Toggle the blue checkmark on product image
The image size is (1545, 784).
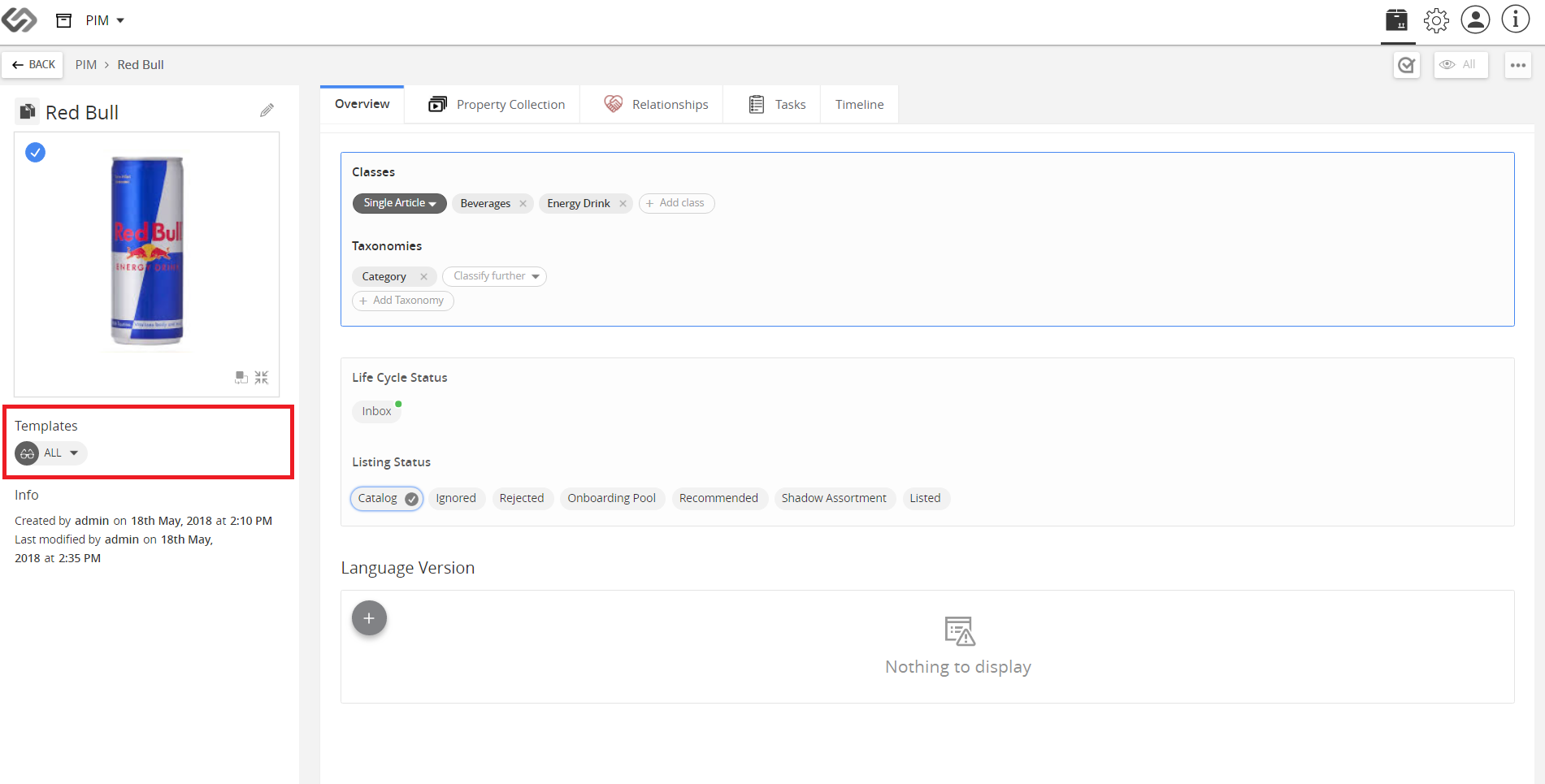(x=35, y=152)
